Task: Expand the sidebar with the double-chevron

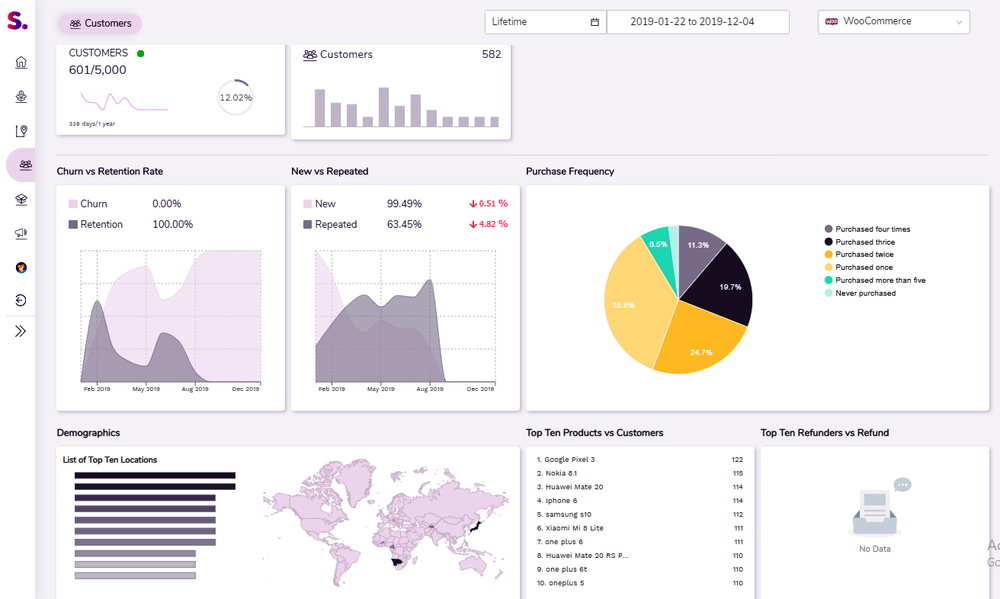Action: click(x=20, y=331)
